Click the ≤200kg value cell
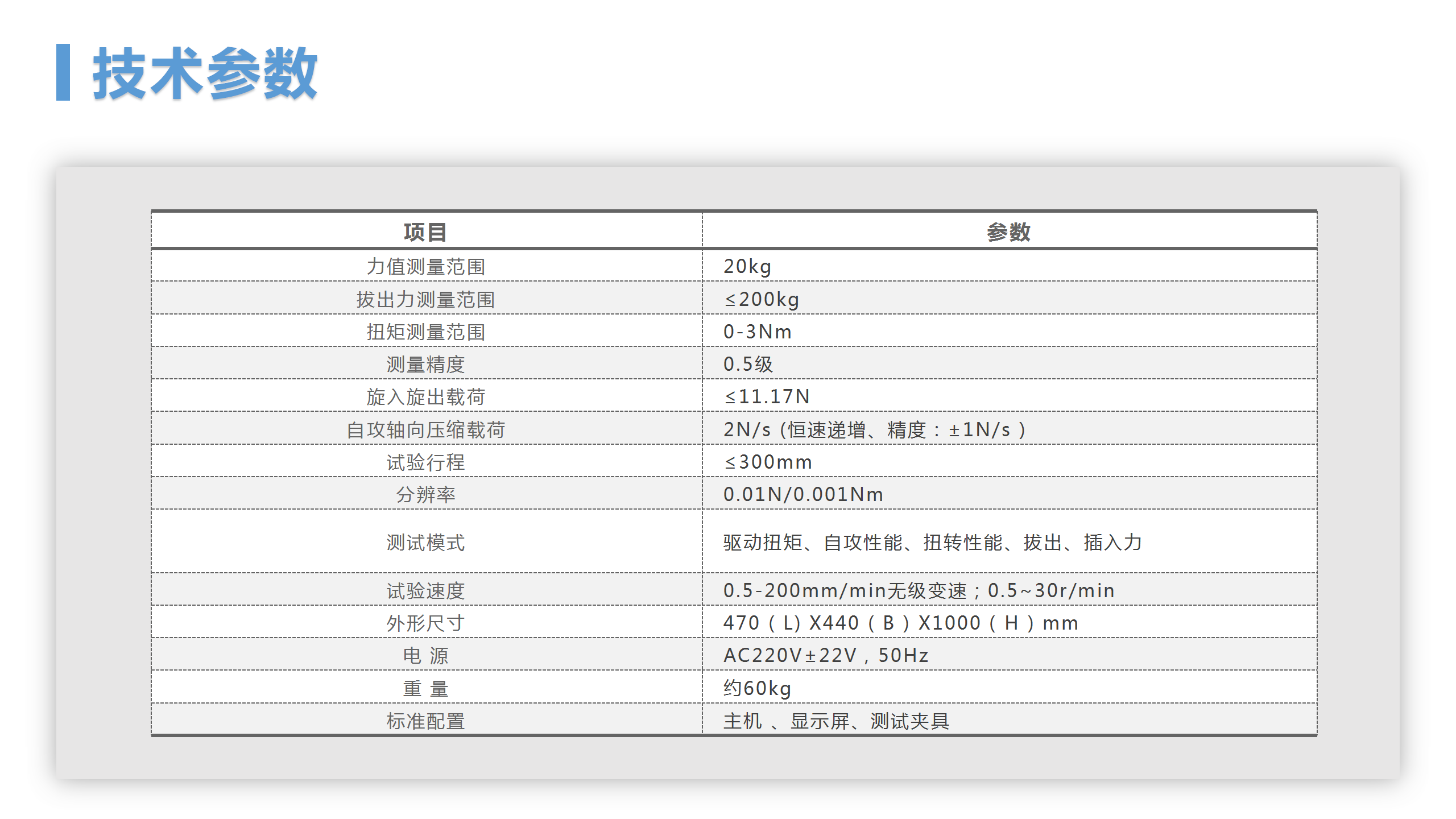The width and height of the screenshot is (1456, 819). pos(762,299)
